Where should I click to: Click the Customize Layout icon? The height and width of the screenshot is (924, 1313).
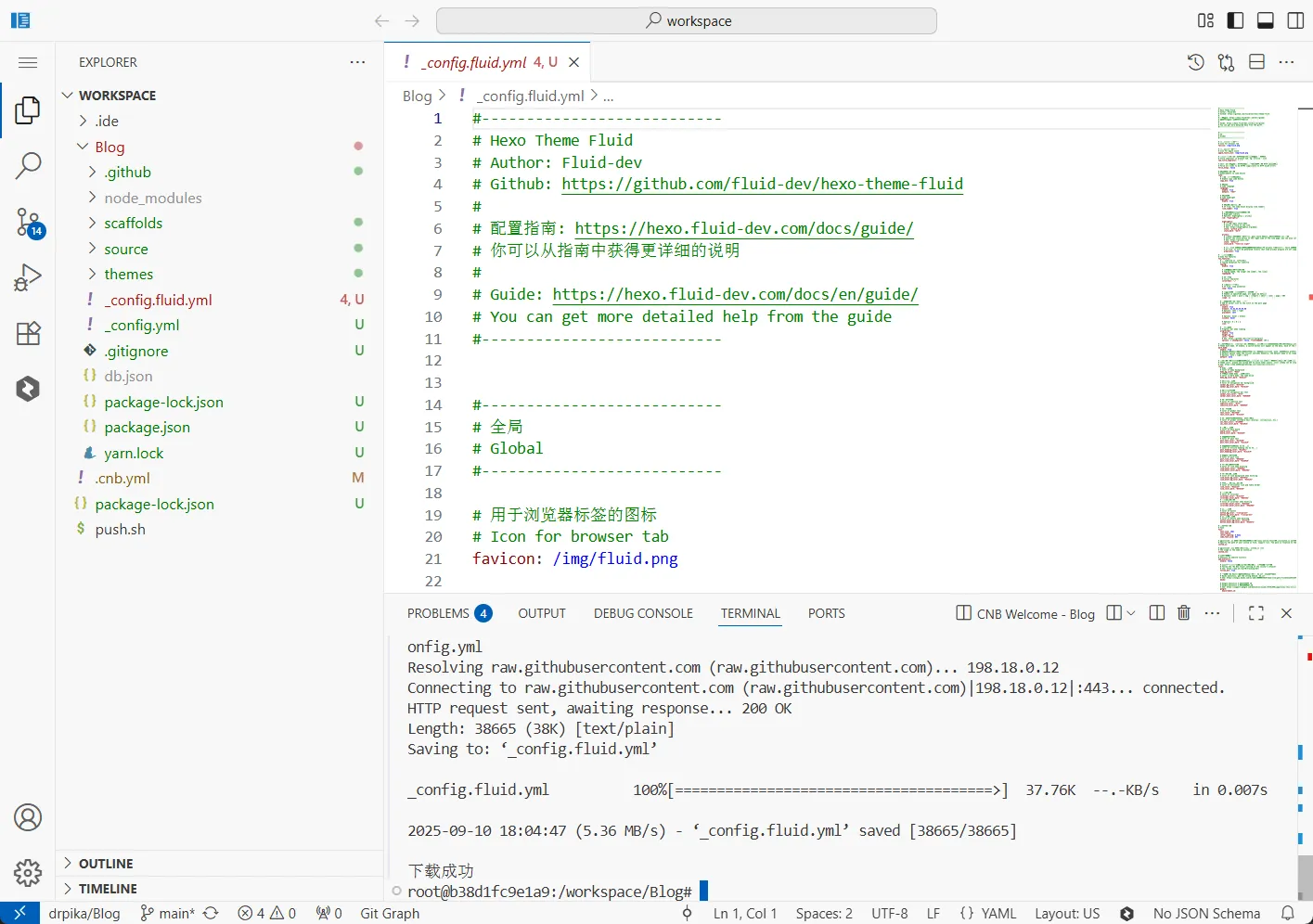[x=1205, y=20]
